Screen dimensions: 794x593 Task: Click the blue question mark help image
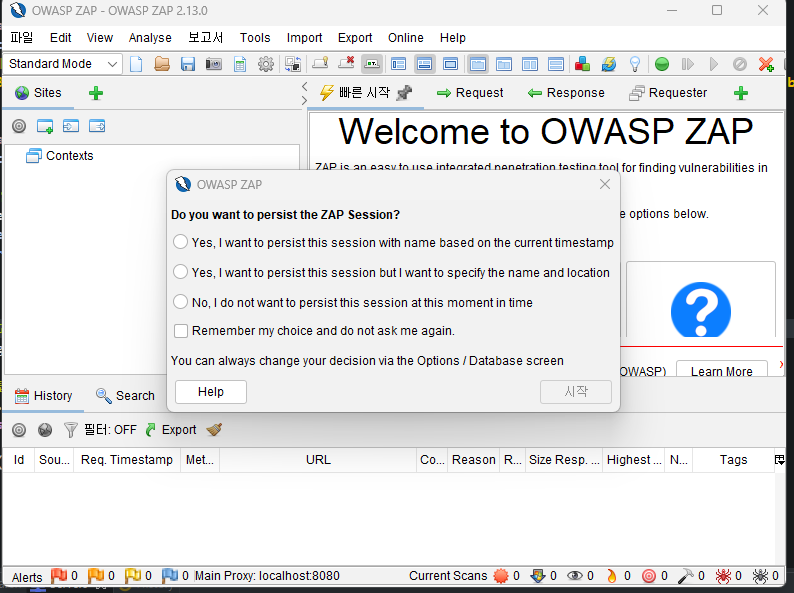[x=701, y=309]
